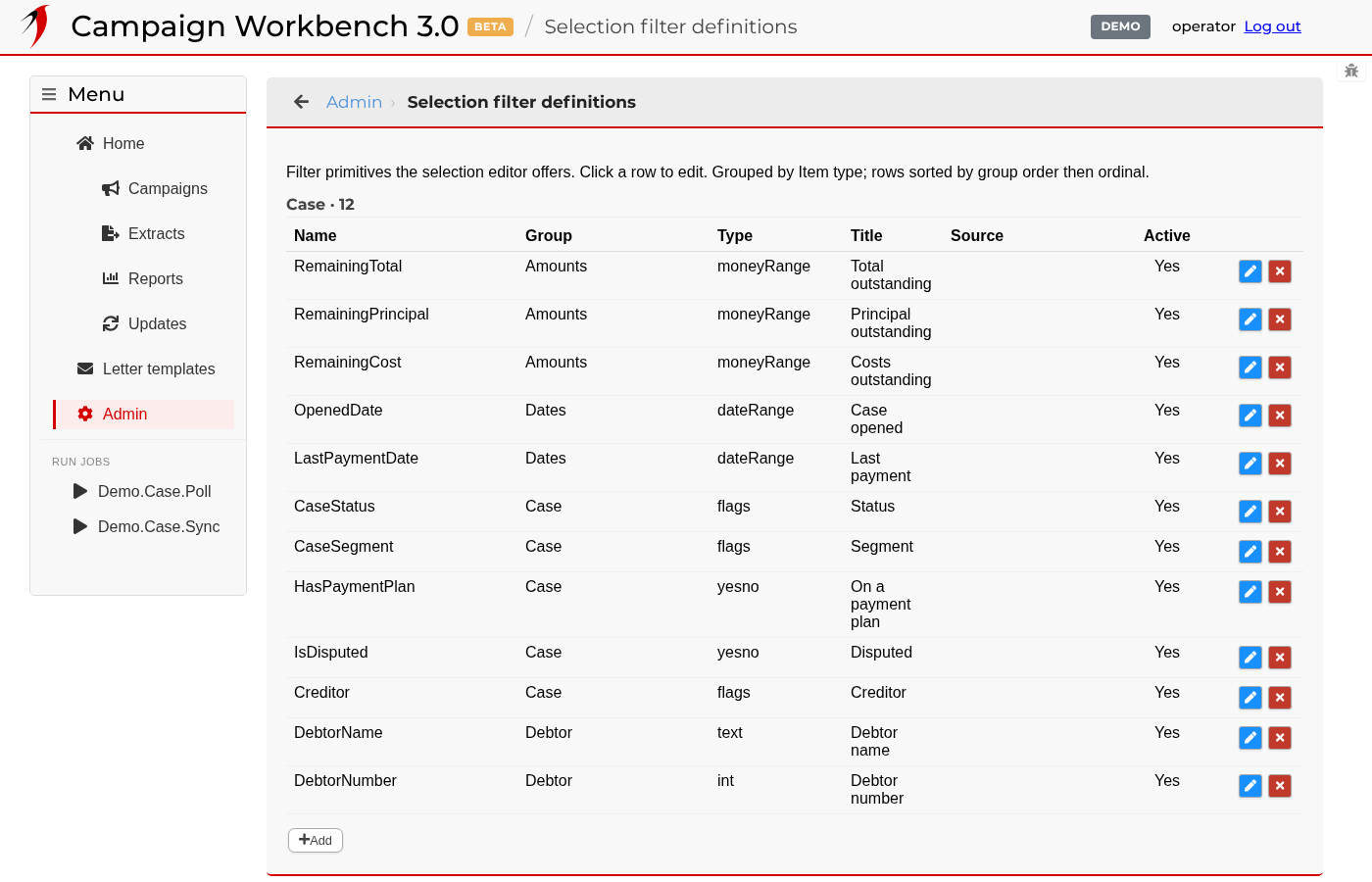Select the IsDisputed name cell
This screenshot has width=1372, height=882.
(x=330, y=652)
